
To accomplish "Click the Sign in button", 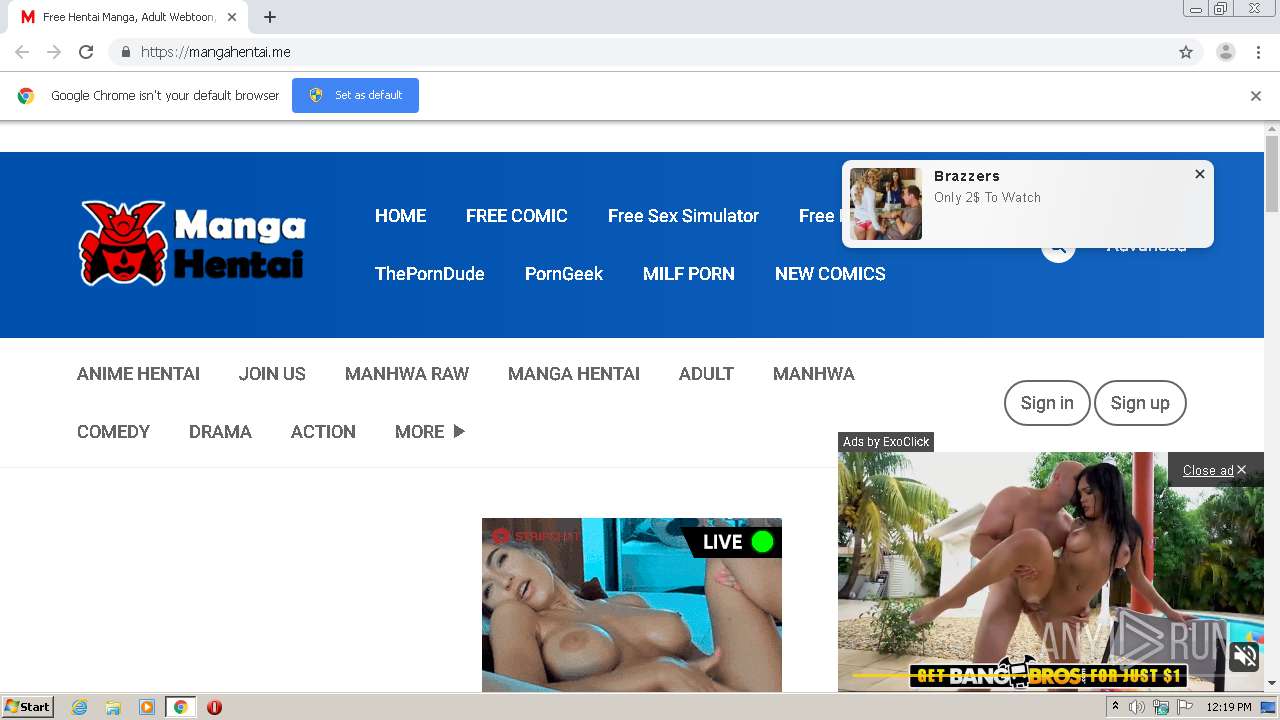I will click(1047, 403).
